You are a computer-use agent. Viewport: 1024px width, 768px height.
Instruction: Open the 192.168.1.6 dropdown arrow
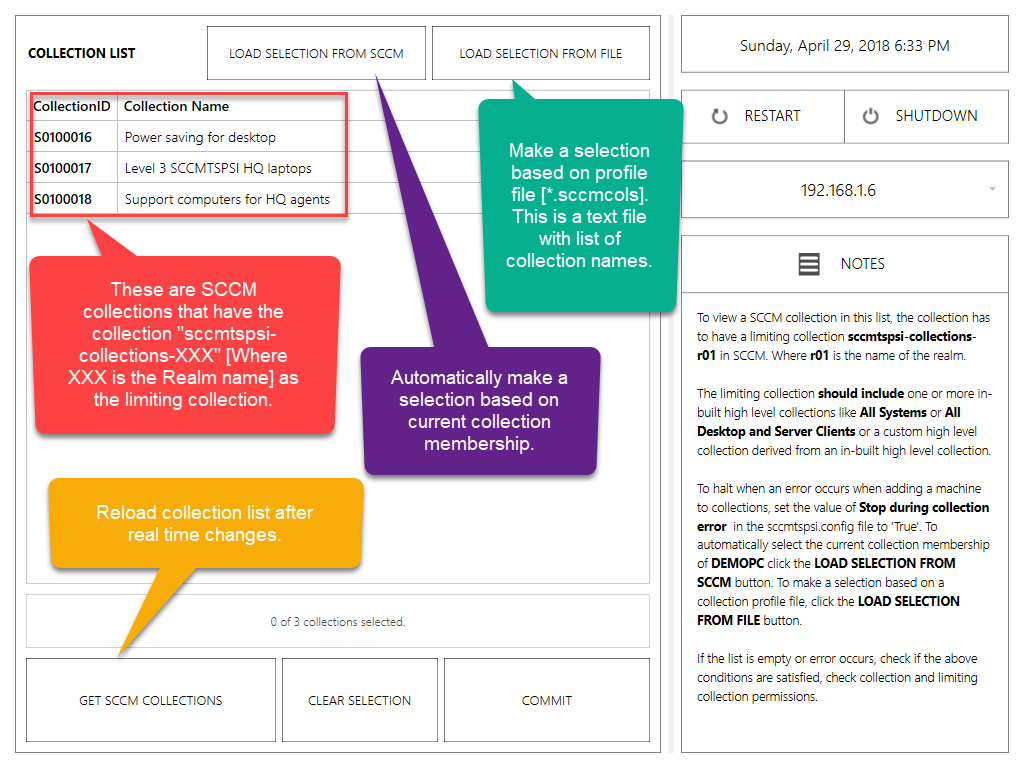tap(991, 190)
